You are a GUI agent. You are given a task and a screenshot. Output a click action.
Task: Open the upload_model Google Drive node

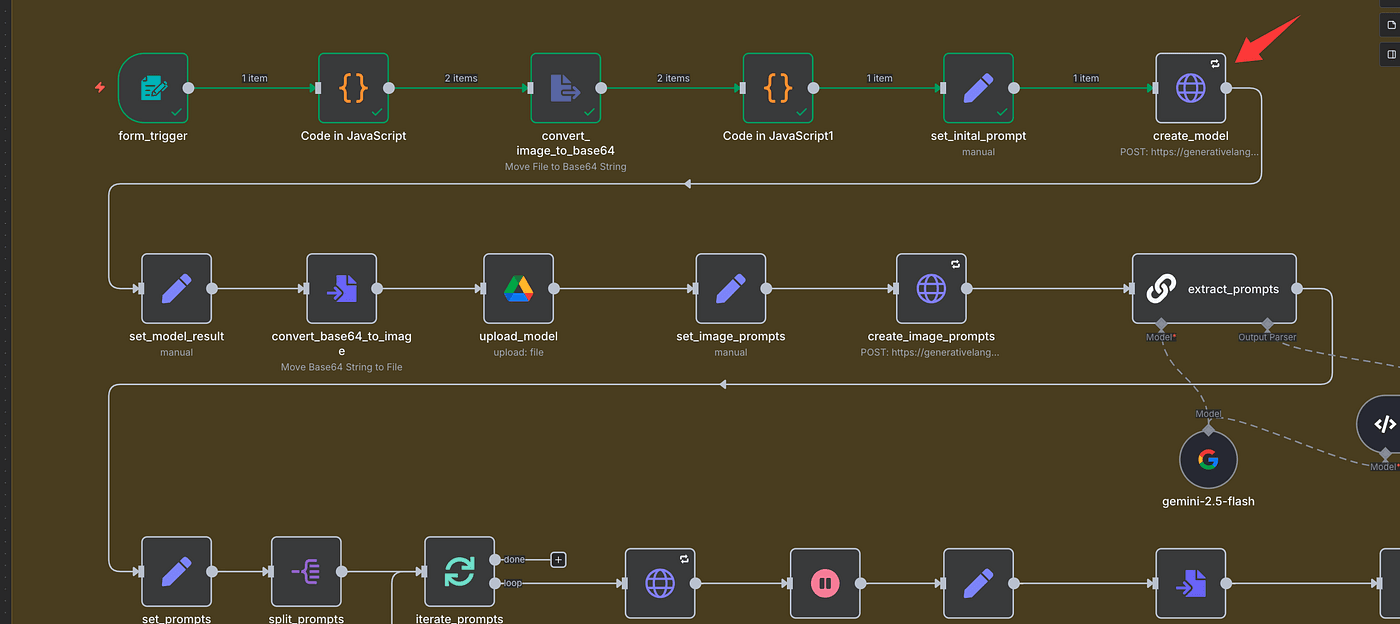(518, 288)
